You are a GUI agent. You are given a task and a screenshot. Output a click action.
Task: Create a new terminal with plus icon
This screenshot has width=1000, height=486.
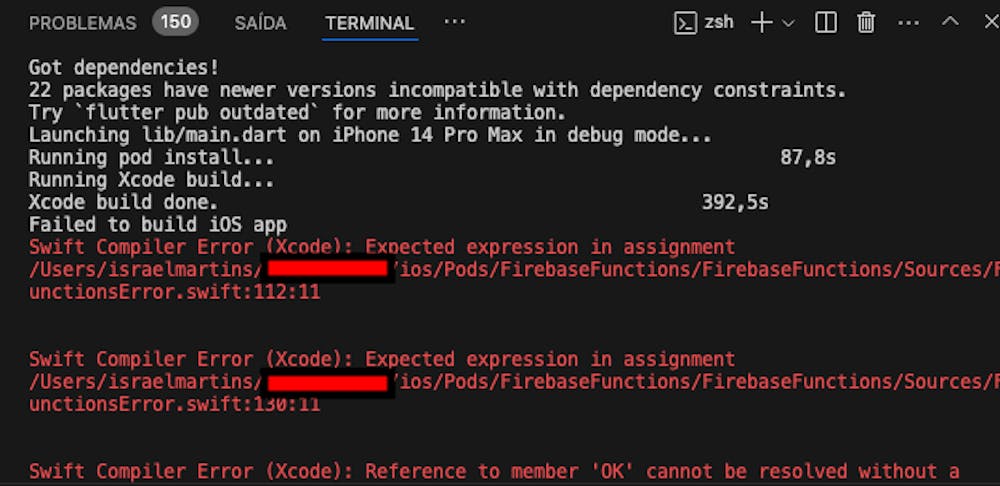761,23
